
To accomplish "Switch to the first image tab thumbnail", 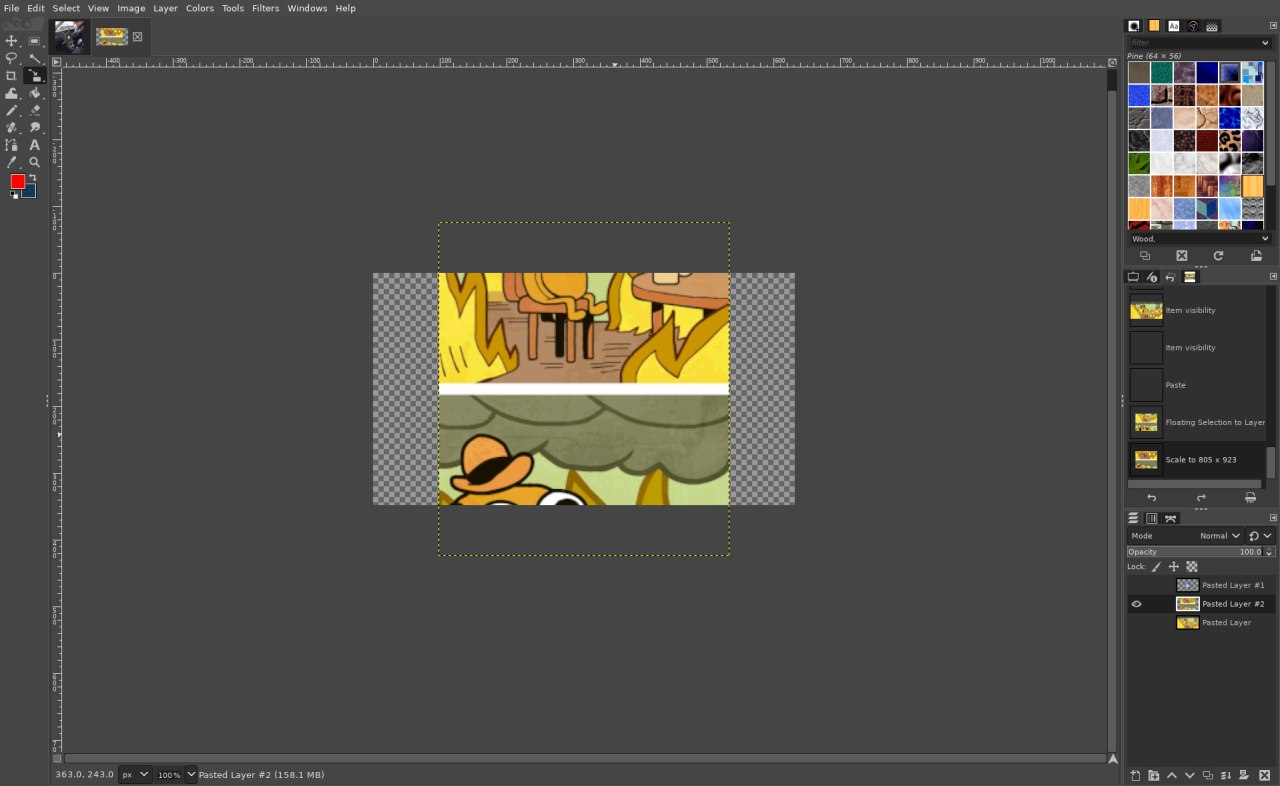I will 69,37.
